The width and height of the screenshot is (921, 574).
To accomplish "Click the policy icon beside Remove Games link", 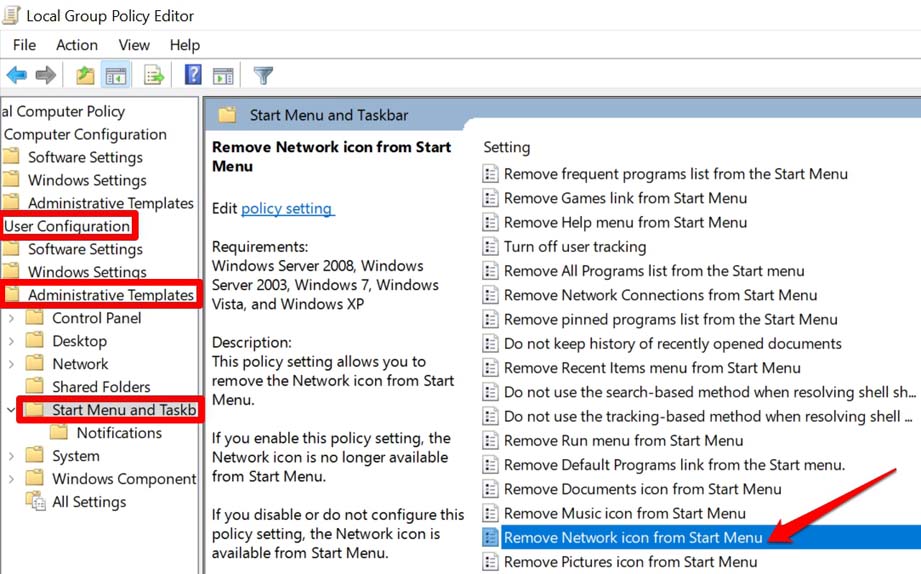I will coord(490,198).
